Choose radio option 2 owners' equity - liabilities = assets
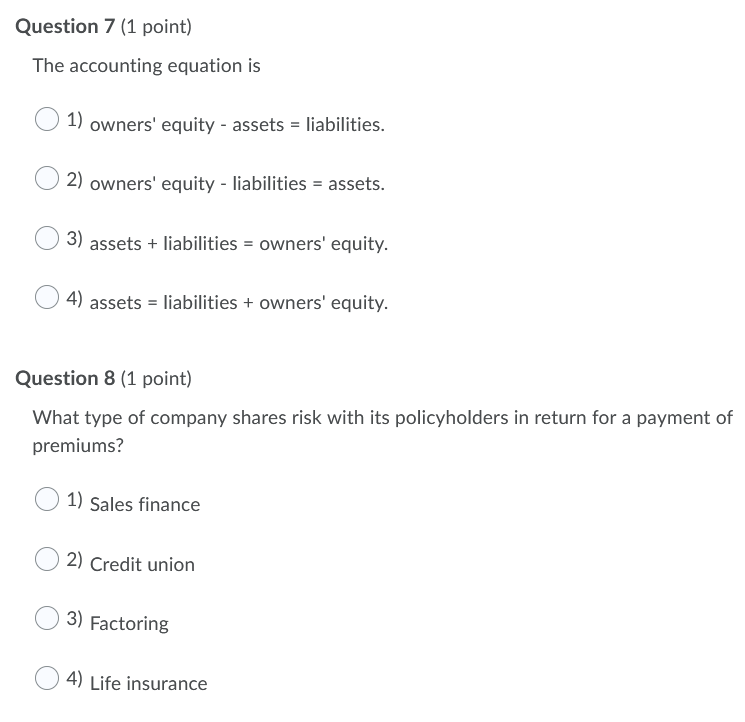The height and width of the screenshot is (722, 745). click(x=47, y=178)
